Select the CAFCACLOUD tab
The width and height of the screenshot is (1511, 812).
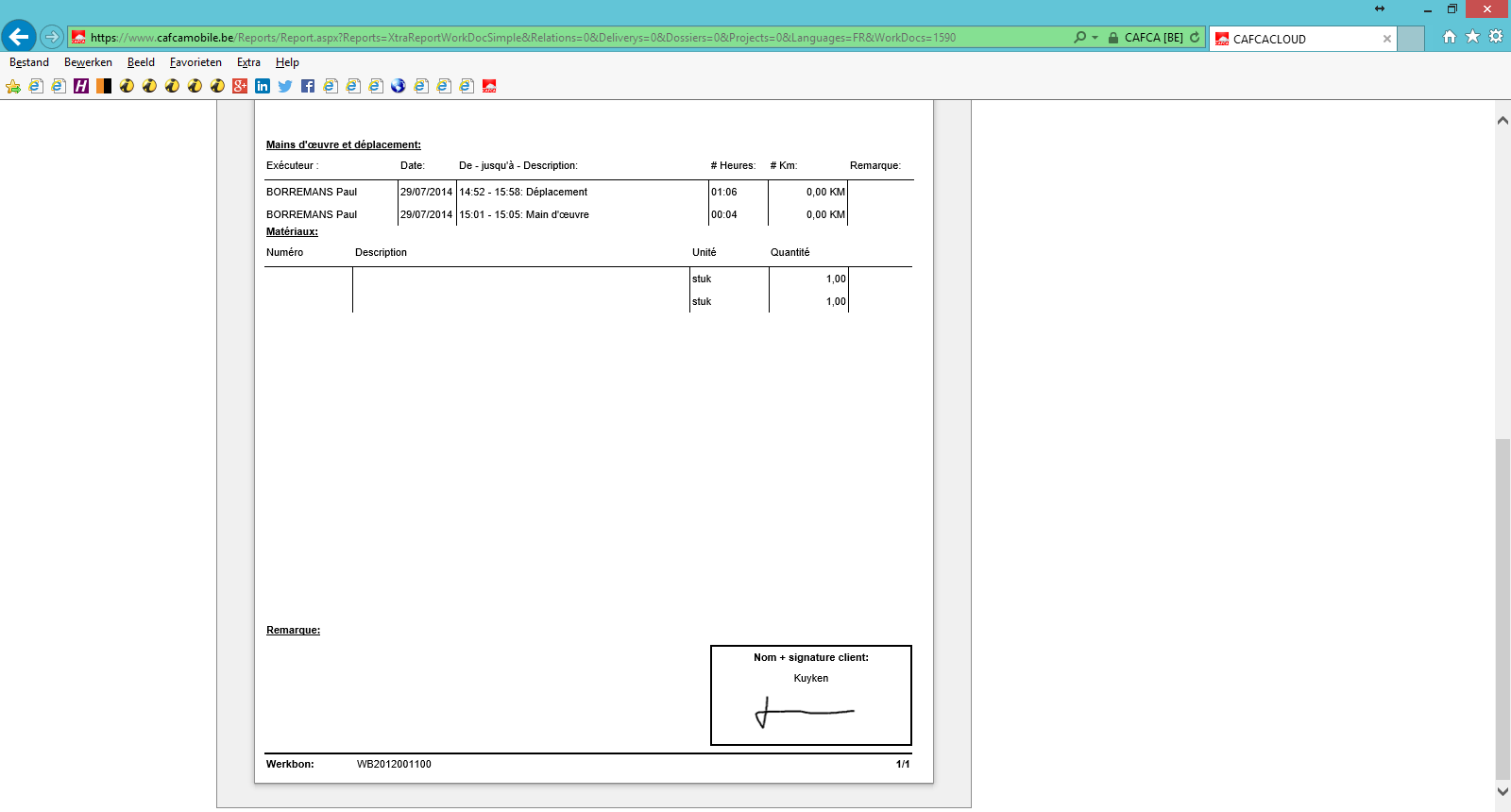pos(1303,39)
